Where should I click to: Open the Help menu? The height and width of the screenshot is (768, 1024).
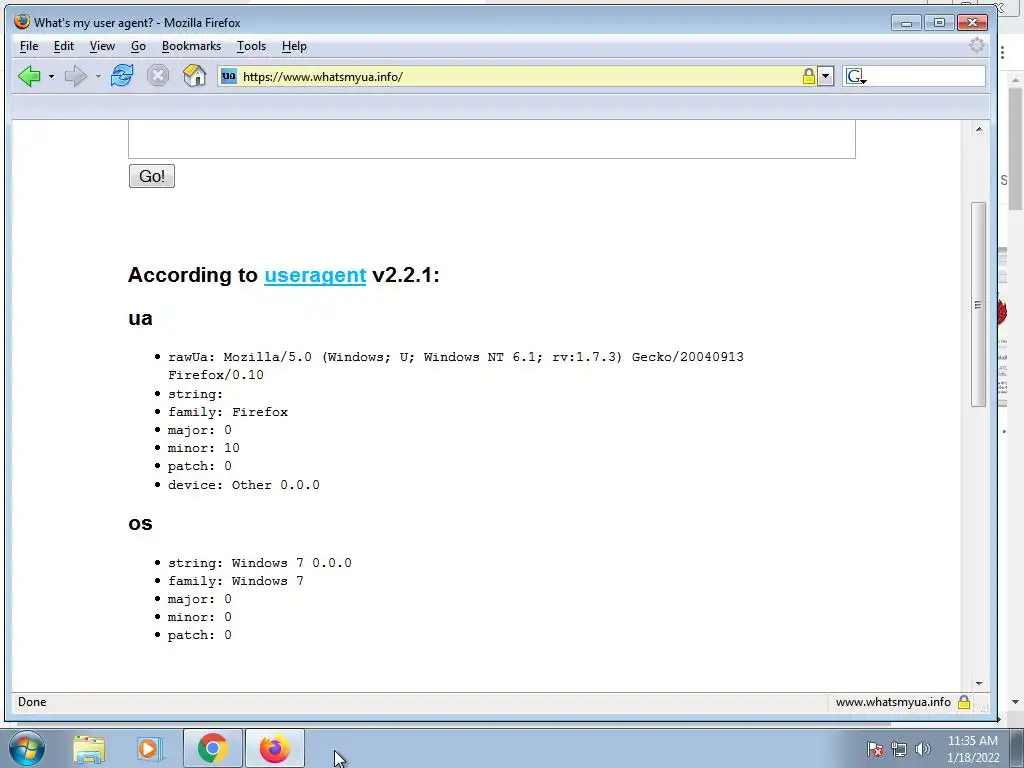[294, 46]
